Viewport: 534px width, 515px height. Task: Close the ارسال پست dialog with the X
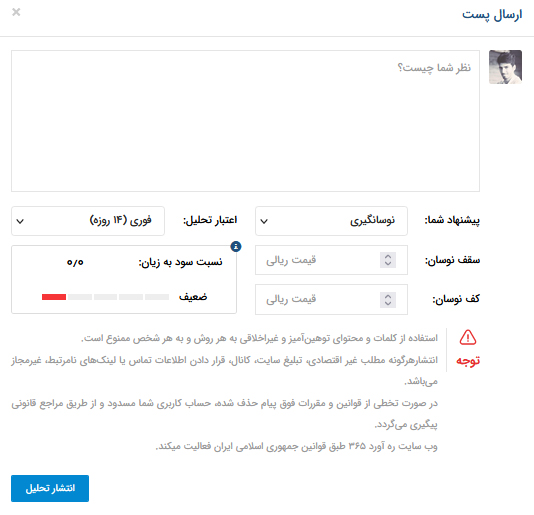click(x=16, y=12)
